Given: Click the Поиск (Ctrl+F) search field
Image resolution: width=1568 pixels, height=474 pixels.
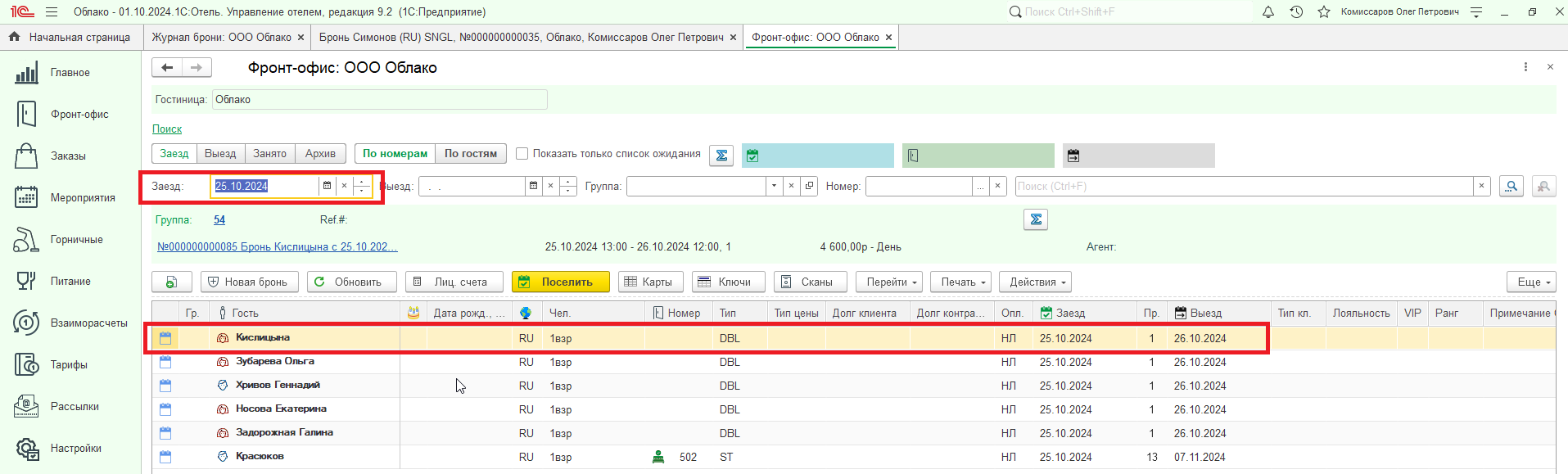Looking at the screenshot, I should point(1244,187).
